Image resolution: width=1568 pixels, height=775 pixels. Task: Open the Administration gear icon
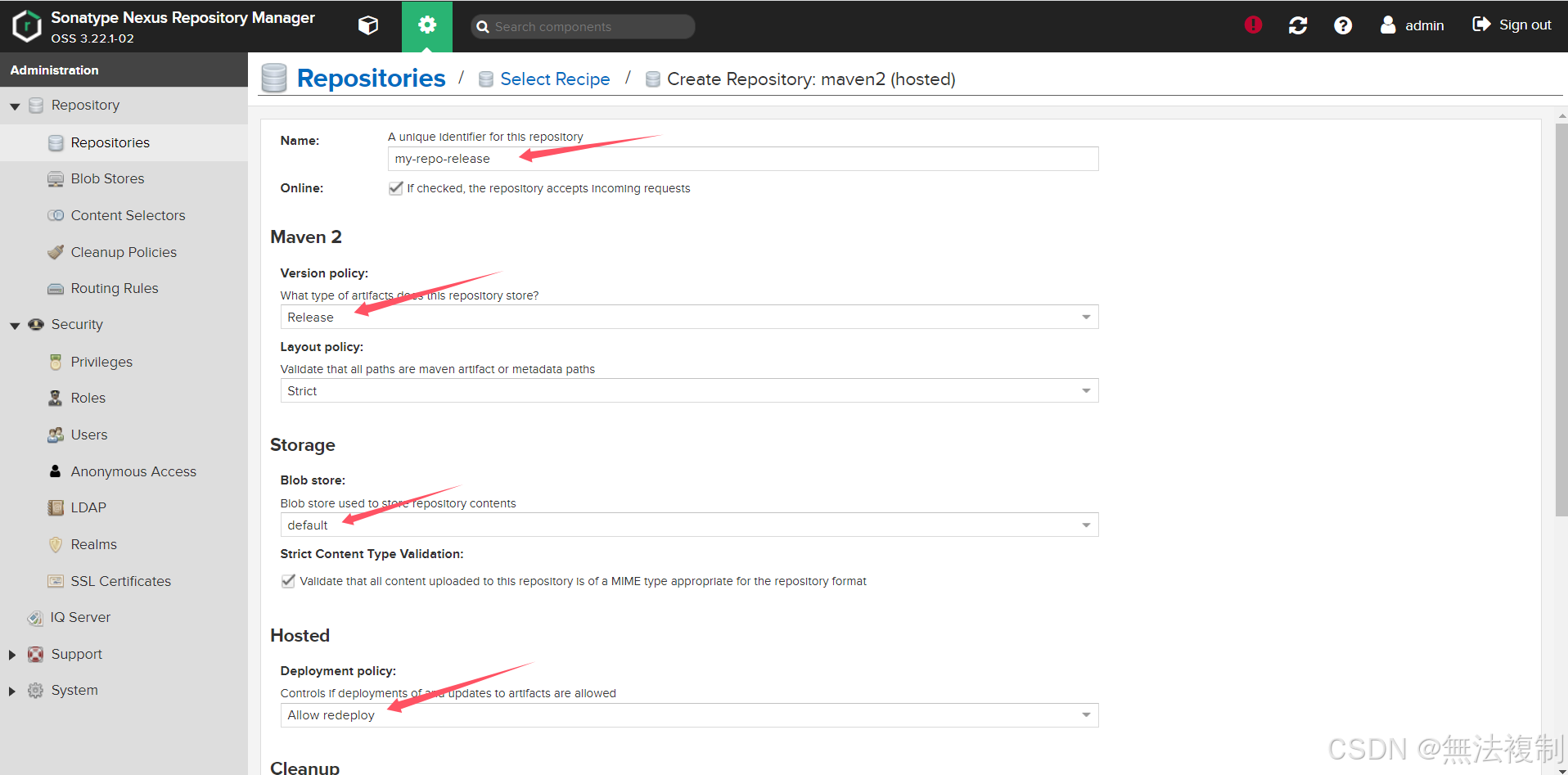pyautogui.click(x=427, y=26)
